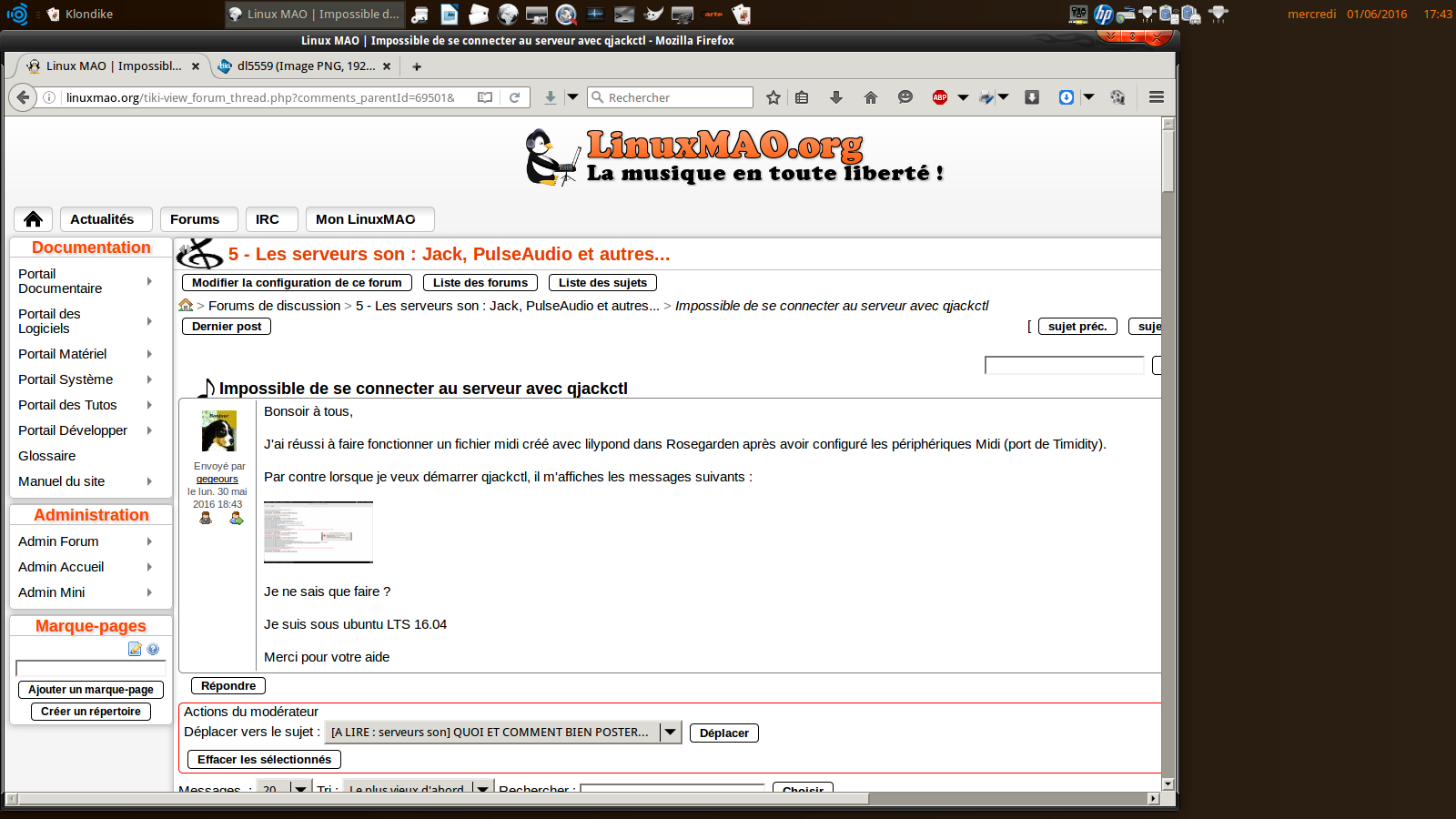Toggle reader view icon in address bar
This screenshot has height=819, width=1456.
point(485,97)
